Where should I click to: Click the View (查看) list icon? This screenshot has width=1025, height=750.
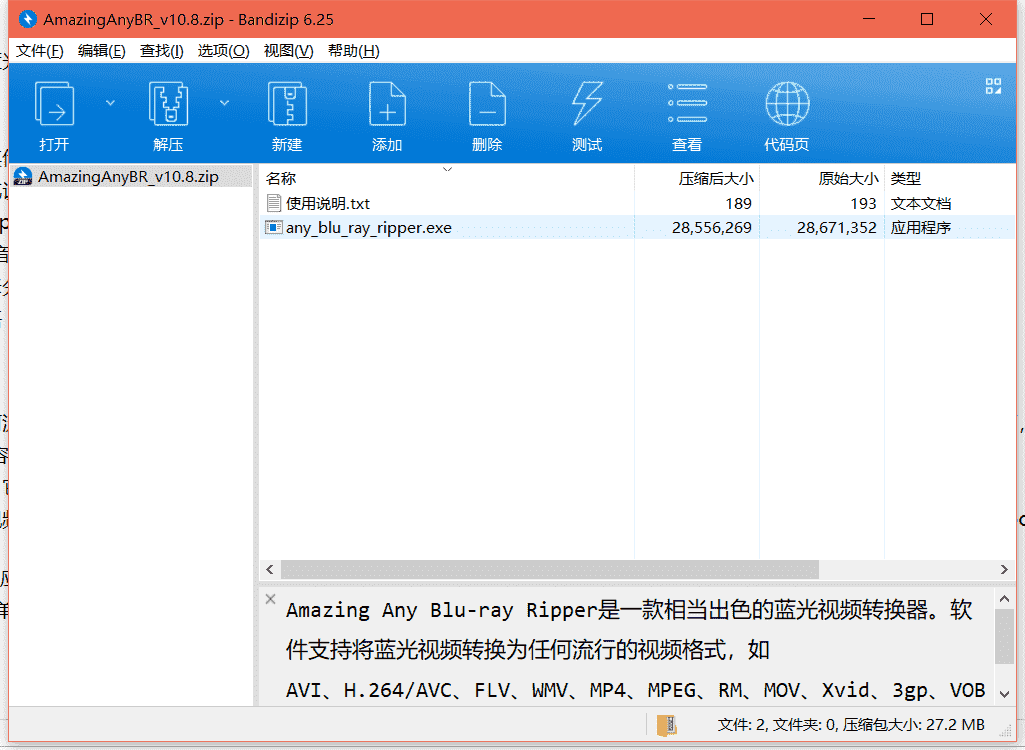click(x=687, y=103)
